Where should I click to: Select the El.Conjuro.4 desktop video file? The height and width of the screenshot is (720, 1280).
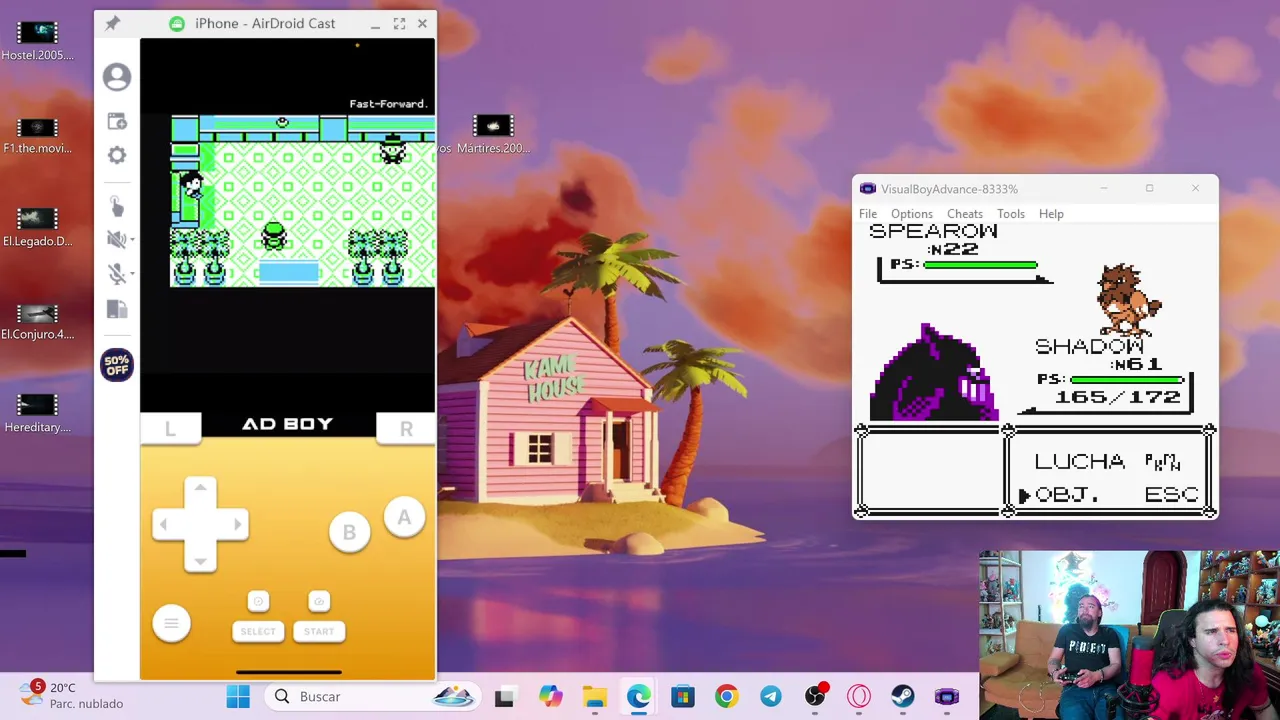click(37, 321)
